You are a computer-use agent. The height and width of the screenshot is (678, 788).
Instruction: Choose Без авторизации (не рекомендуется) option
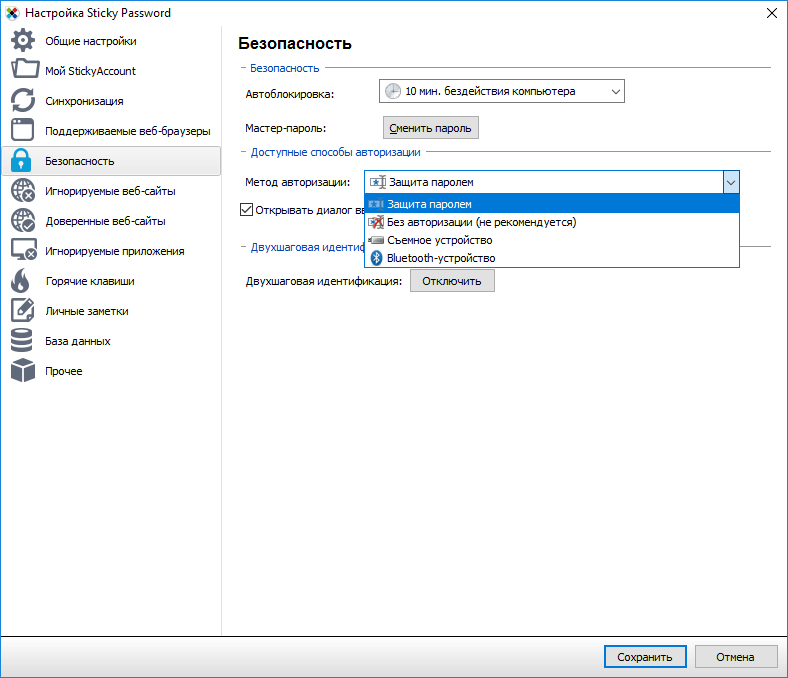click(x=551, y=222)
